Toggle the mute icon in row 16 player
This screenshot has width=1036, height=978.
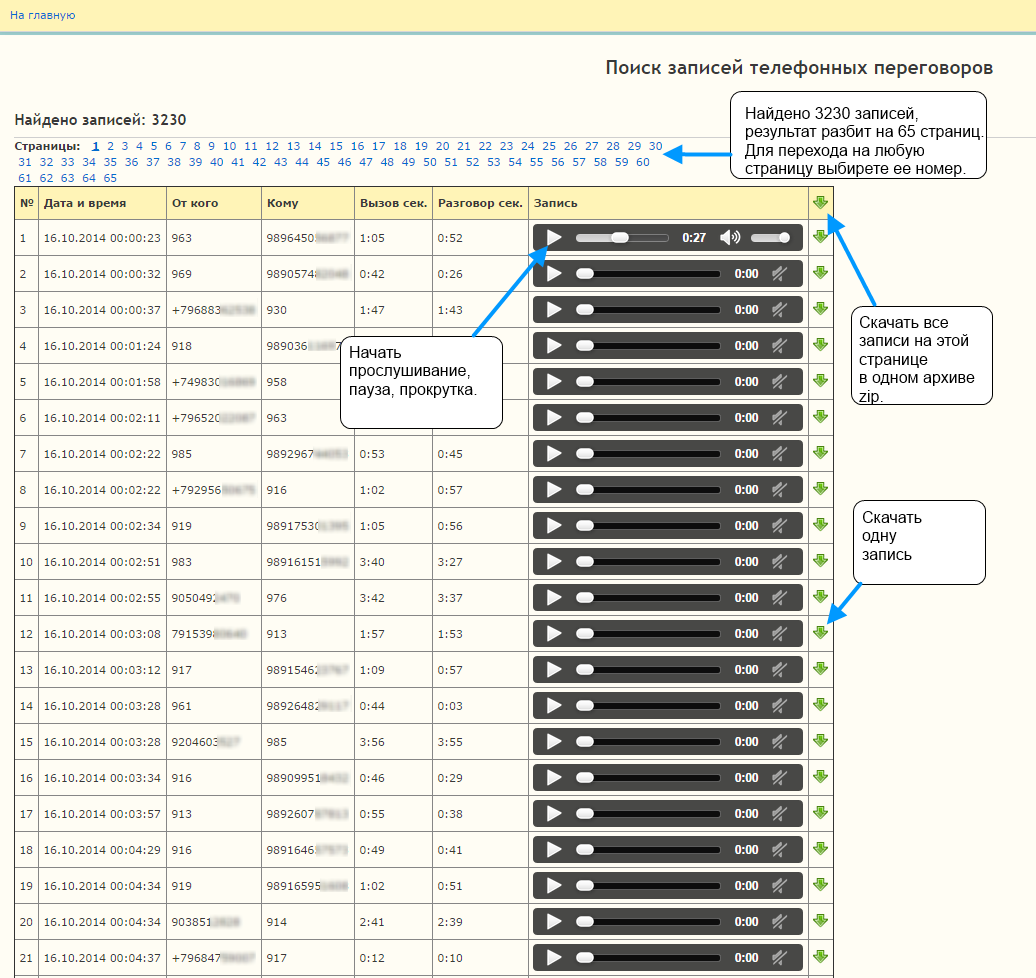(780, 778)
